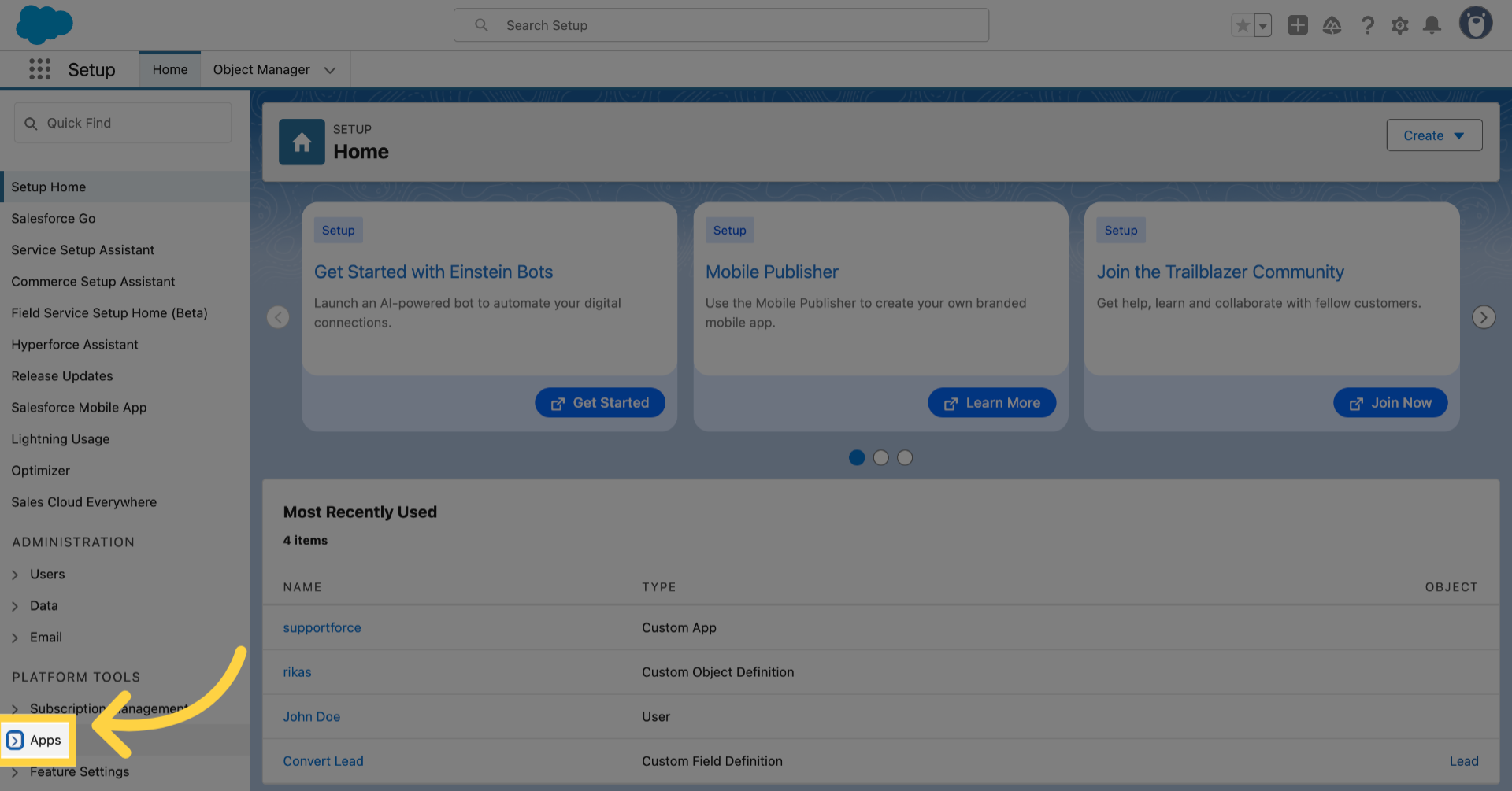The width and height of the screenshot is (1512, 791).
Task: Open Object Manager tab dropdown chevron
Action: (330, 70)
